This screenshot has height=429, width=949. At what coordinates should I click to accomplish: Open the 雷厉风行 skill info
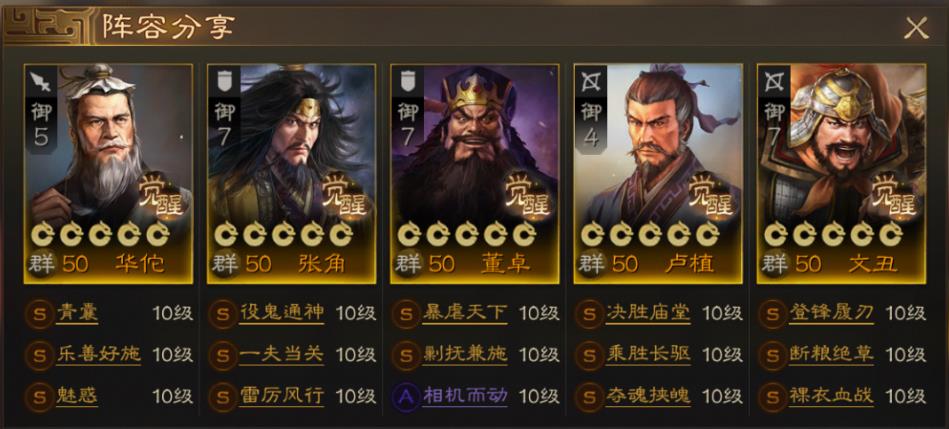[x=281, y=396]
